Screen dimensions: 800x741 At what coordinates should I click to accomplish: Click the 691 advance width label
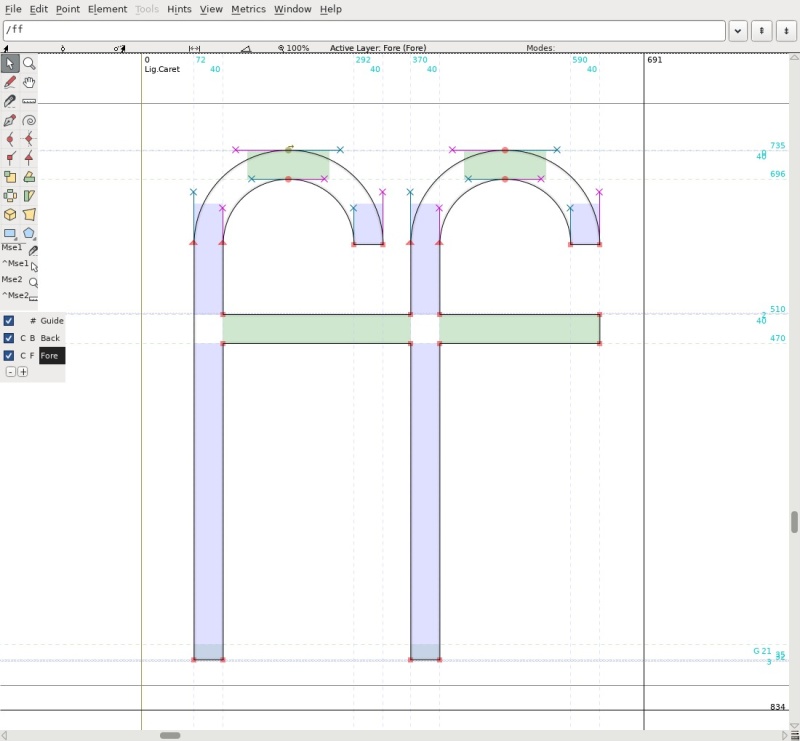[x=655, y=60]
